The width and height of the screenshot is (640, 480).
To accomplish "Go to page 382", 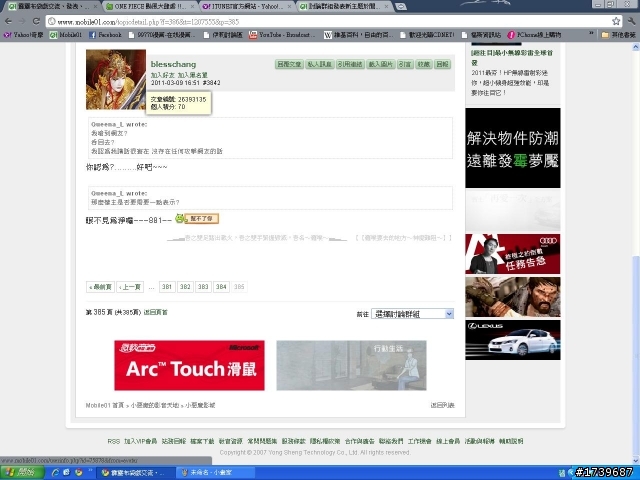I will (185, 287).
